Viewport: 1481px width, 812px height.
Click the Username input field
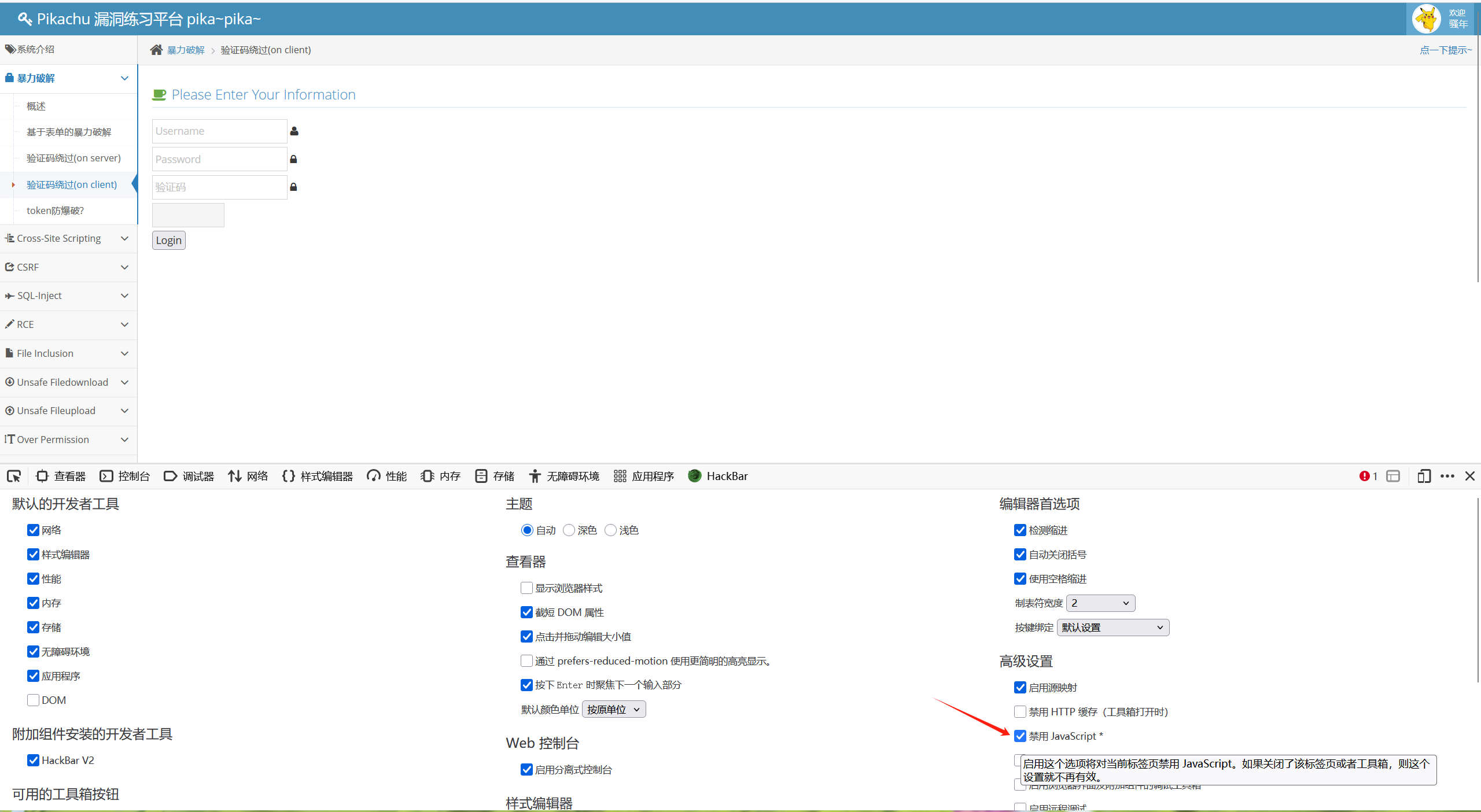click(x=219, y=131)
